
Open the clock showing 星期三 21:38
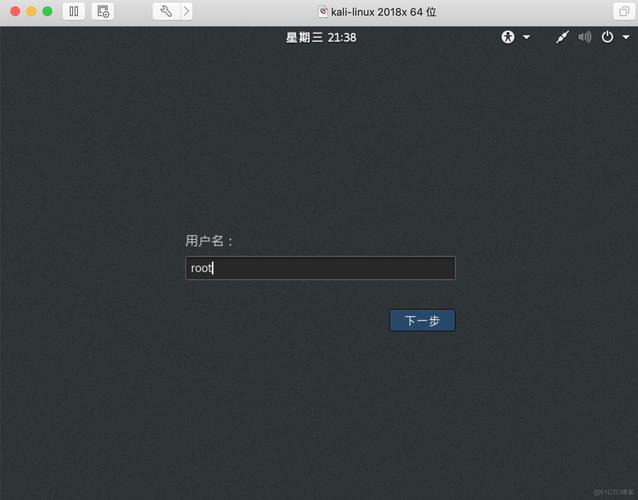[x=321, y=37]
